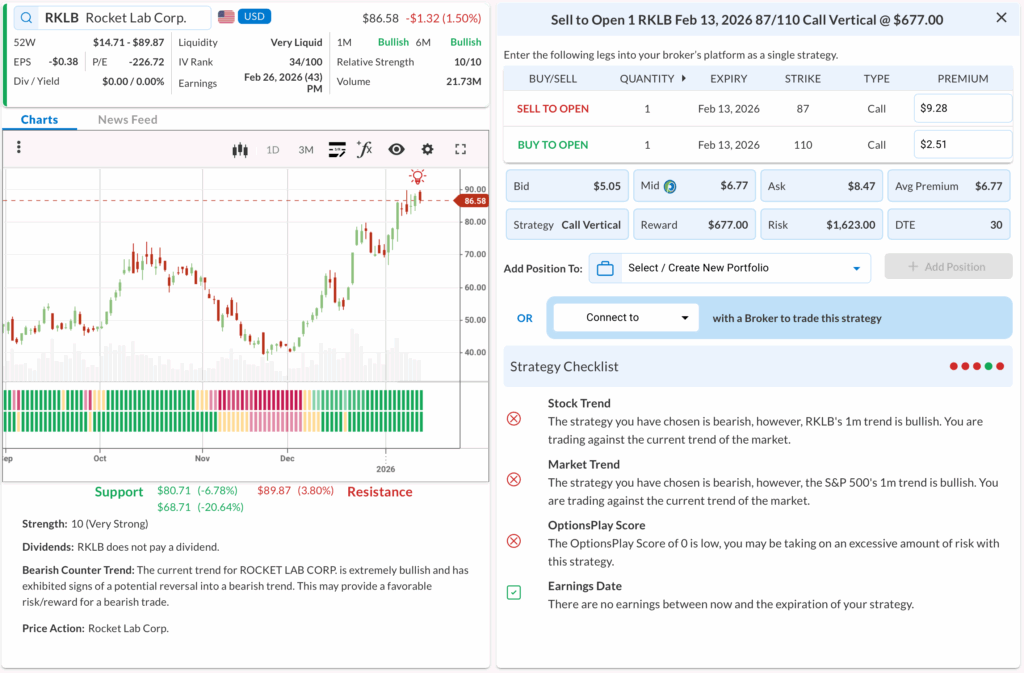Click the $9.28 premium input field
Viewport: 1024px width, 673px height.
tap(962, 108)
